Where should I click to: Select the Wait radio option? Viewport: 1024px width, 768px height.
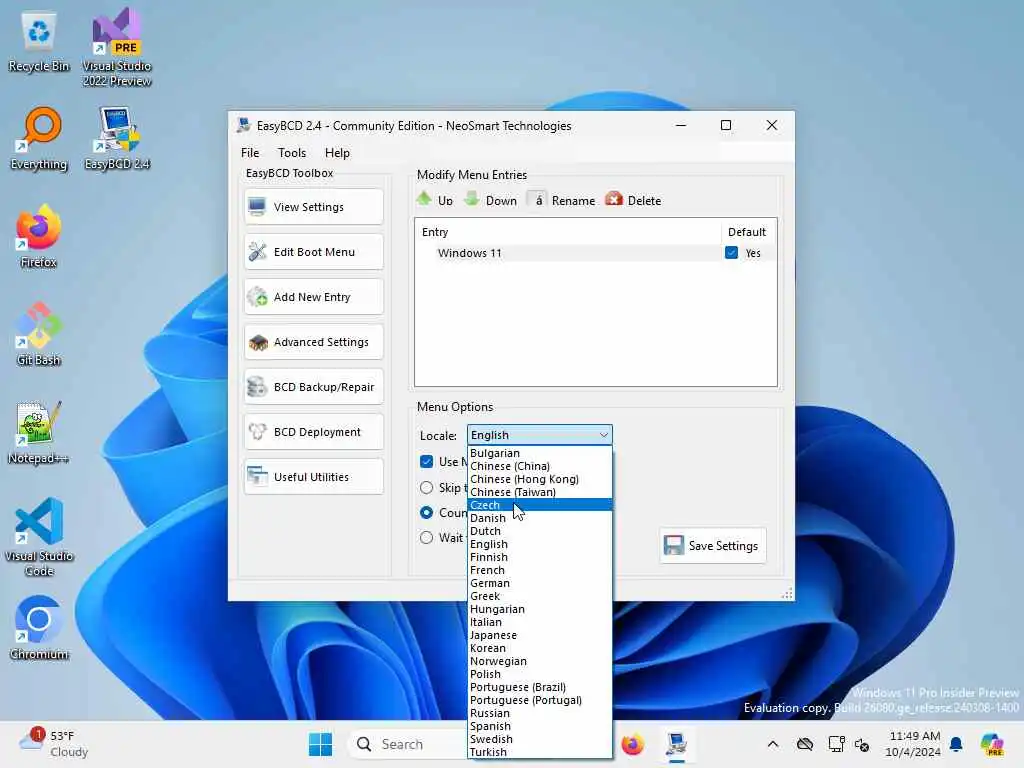point(426,537)
